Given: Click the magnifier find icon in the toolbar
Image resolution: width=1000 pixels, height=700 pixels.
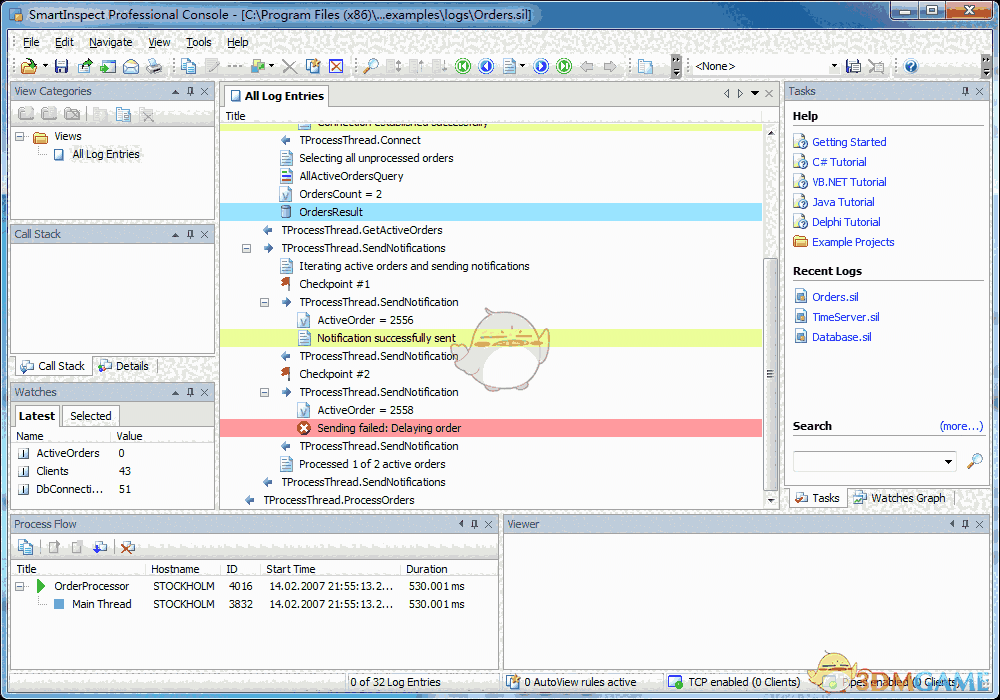Looking at the screenshot, I should [x=370, y=67].
